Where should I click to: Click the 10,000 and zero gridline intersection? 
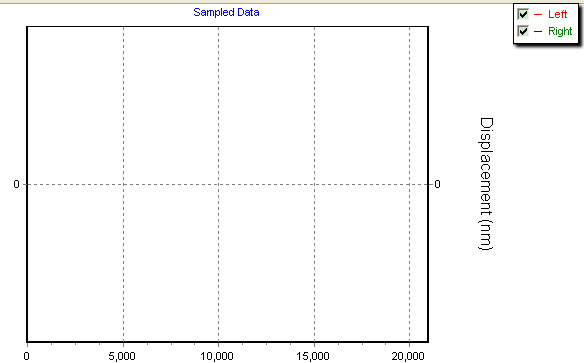click(x=219, y=184)
